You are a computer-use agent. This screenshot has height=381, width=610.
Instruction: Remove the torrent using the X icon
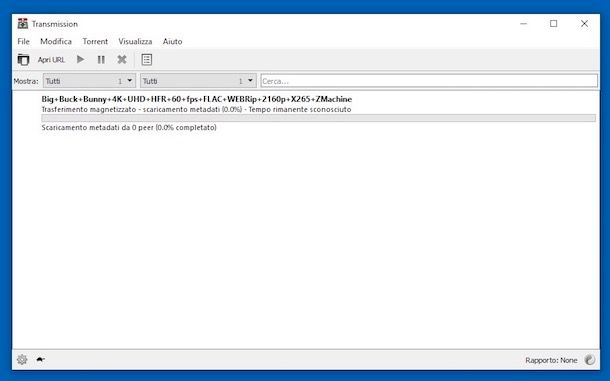(x=122, y=60)
